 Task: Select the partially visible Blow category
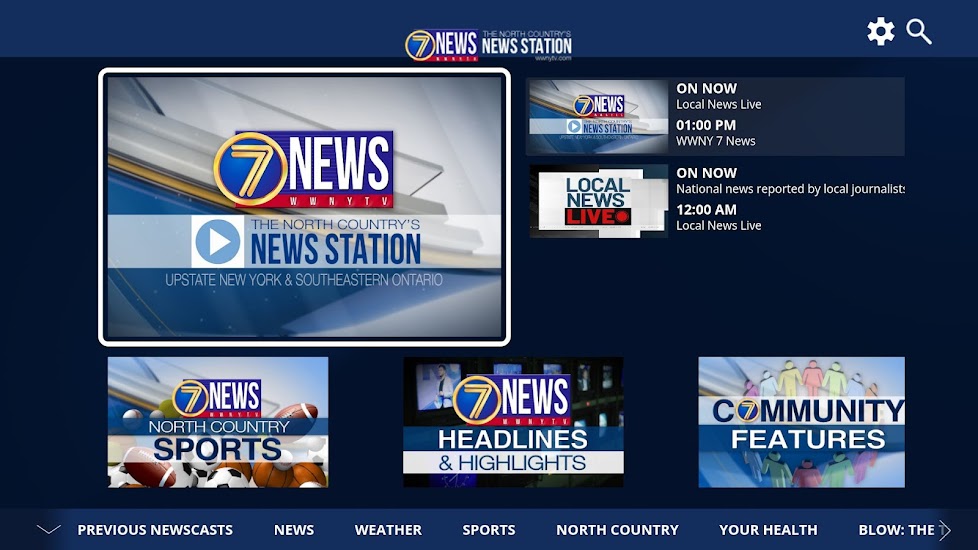point(896,530)
